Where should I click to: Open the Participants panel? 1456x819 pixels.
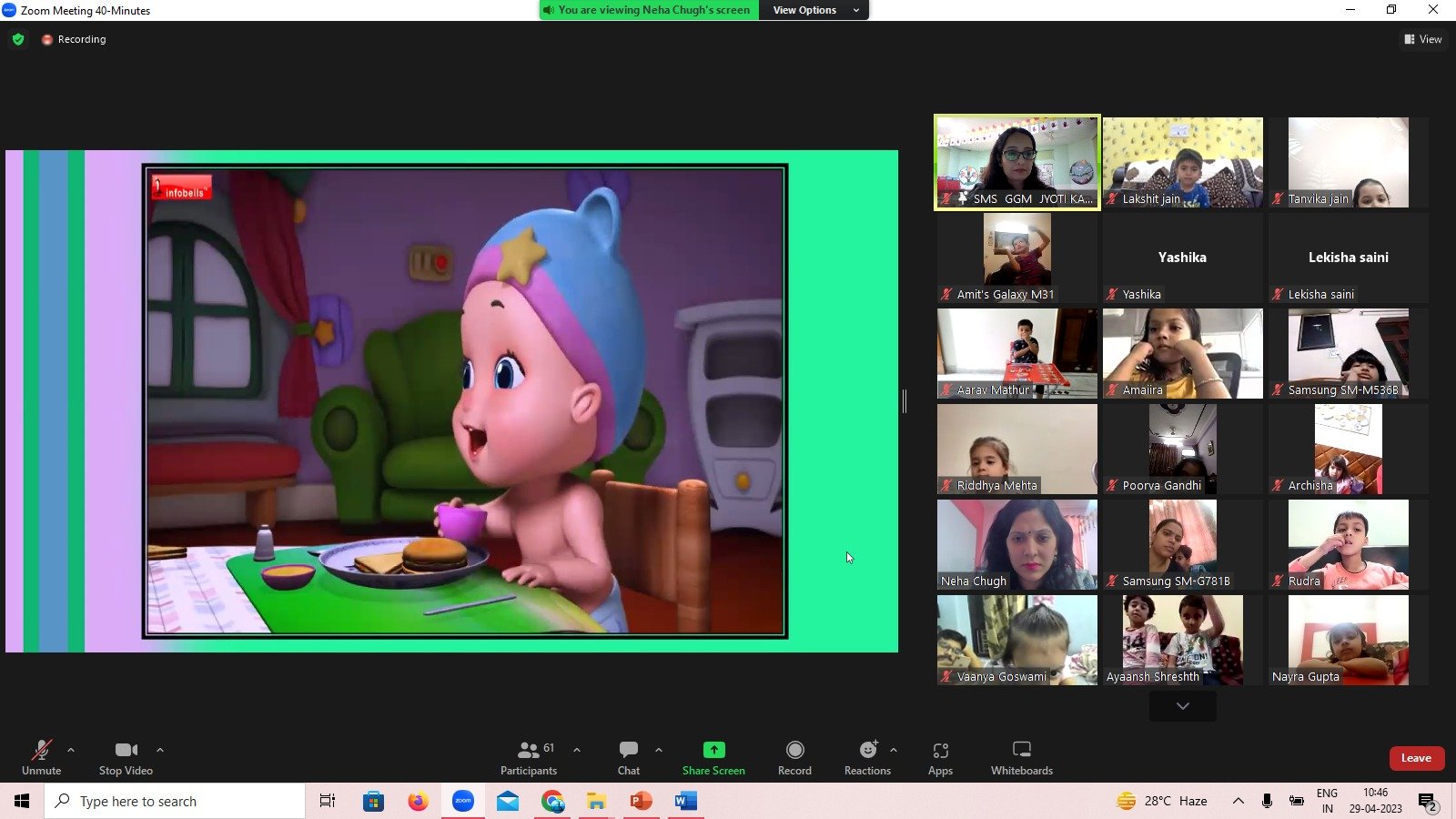coord(529,757)
